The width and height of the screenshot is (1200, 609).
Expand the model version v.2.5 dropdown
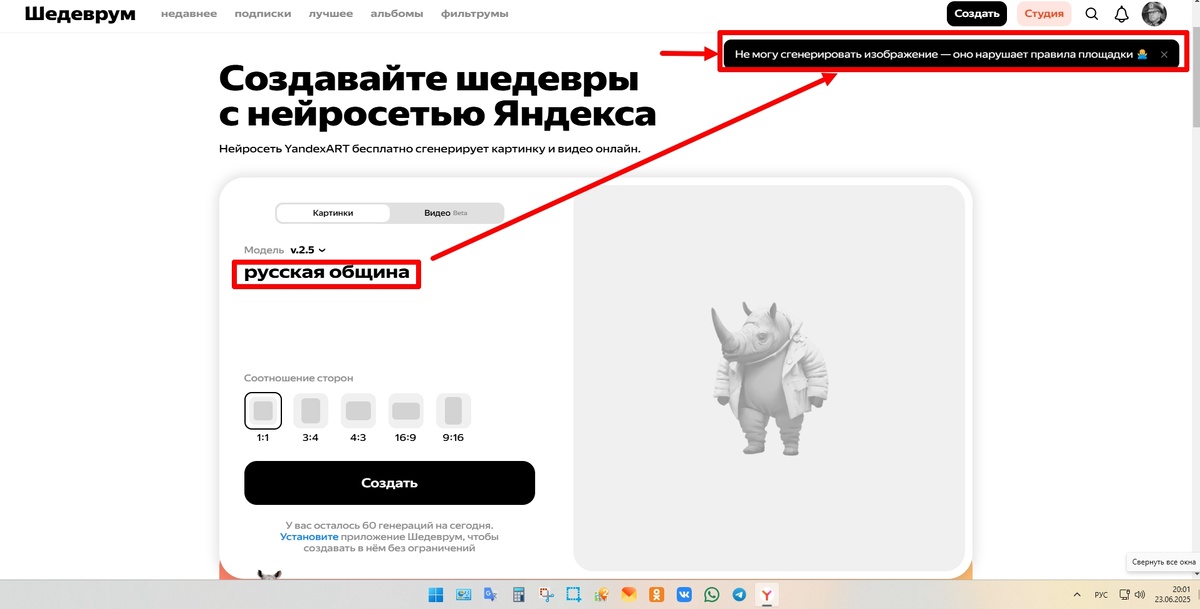click(308, 250)
